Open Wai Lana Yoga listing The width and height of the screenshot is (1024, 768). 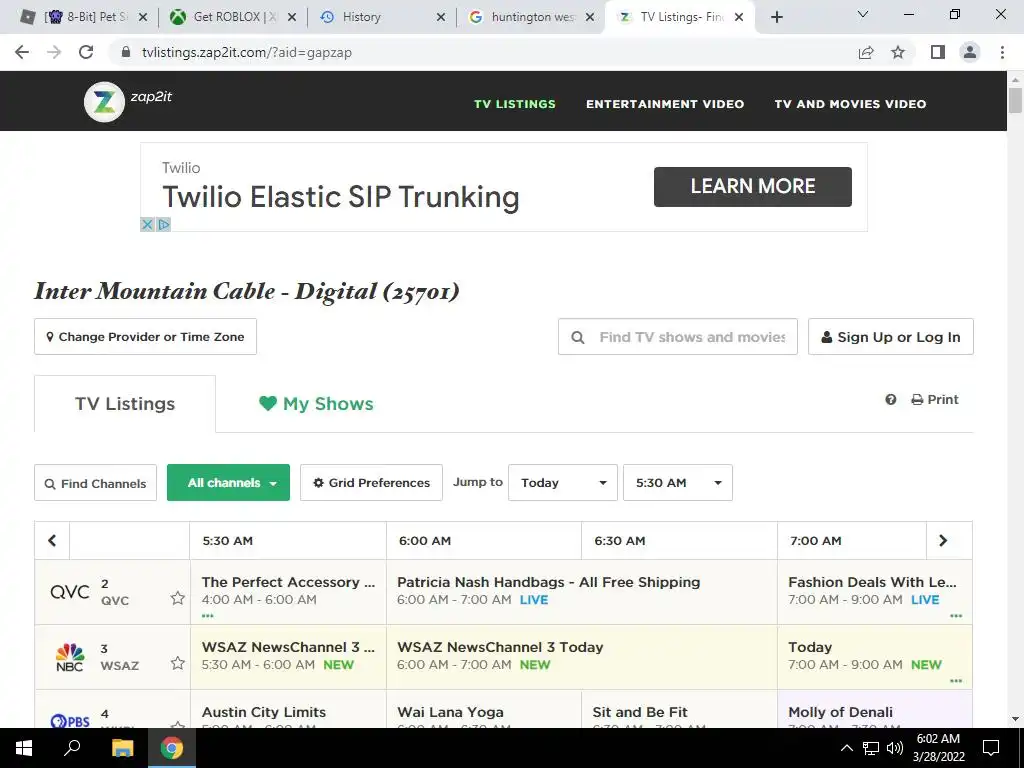tap(484, 709)
